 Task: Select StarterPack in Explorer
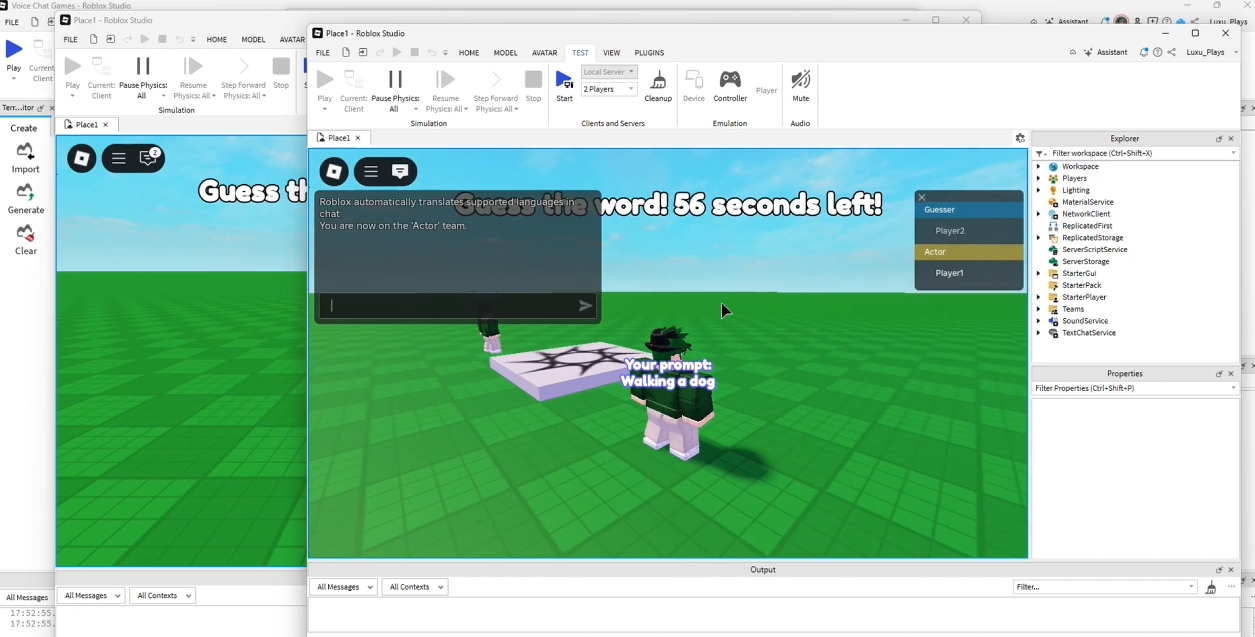[1081, 285]
